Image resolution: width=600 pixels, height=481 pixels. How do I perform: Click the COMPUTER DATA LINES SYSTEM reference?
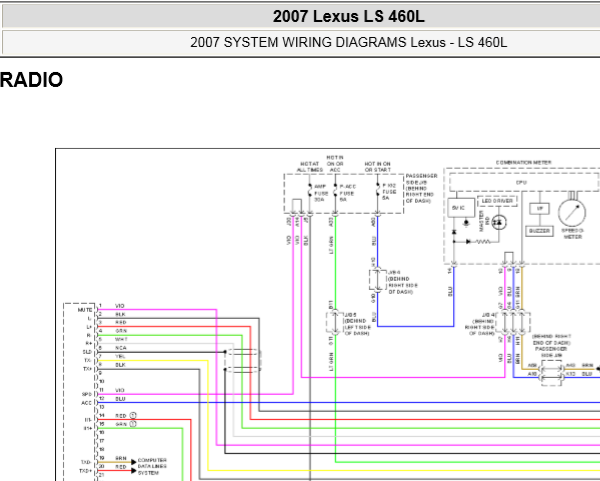152,466
